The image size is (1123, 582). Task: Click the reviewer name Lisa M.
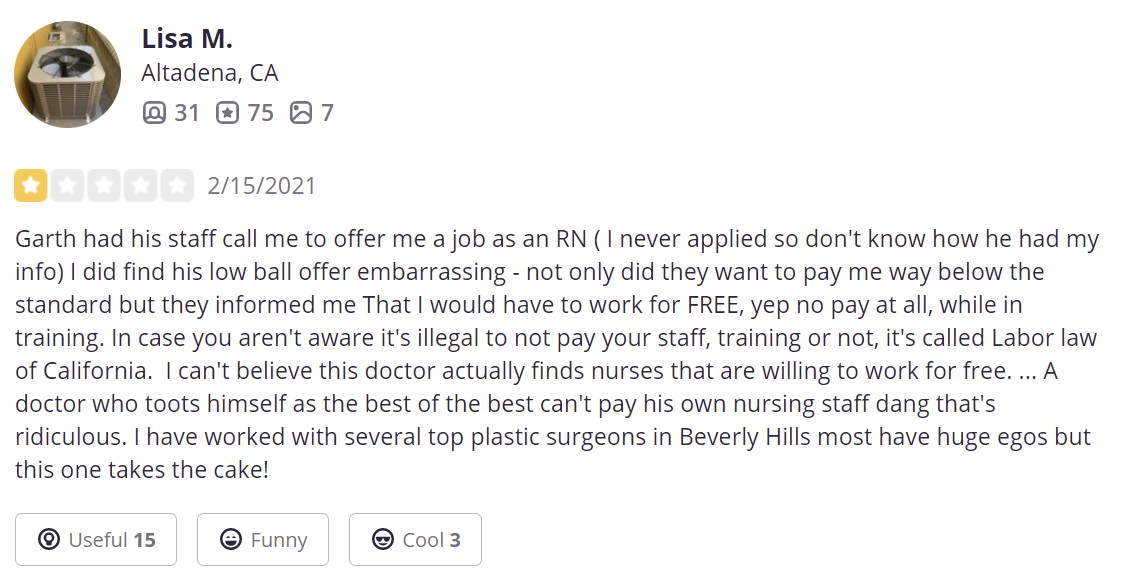187,39
